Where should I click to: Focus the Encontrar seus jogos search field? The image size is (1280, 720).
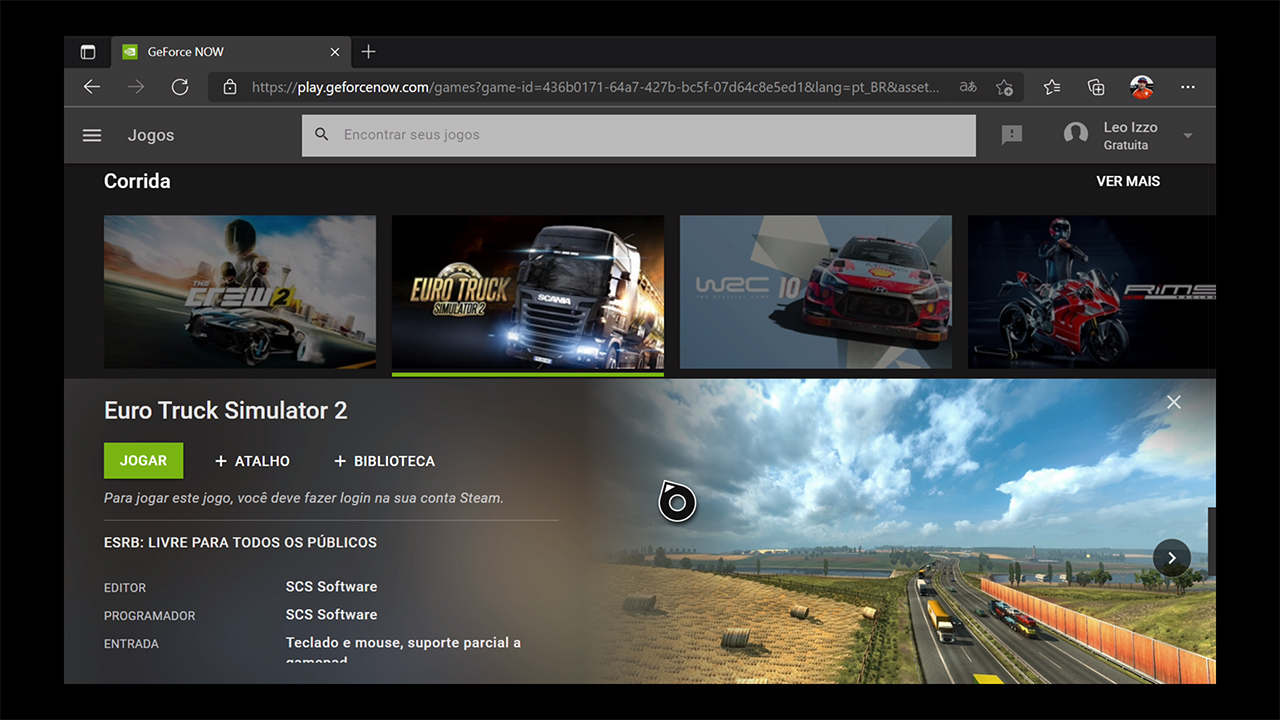pyautogui.click(x=639, y=135)
